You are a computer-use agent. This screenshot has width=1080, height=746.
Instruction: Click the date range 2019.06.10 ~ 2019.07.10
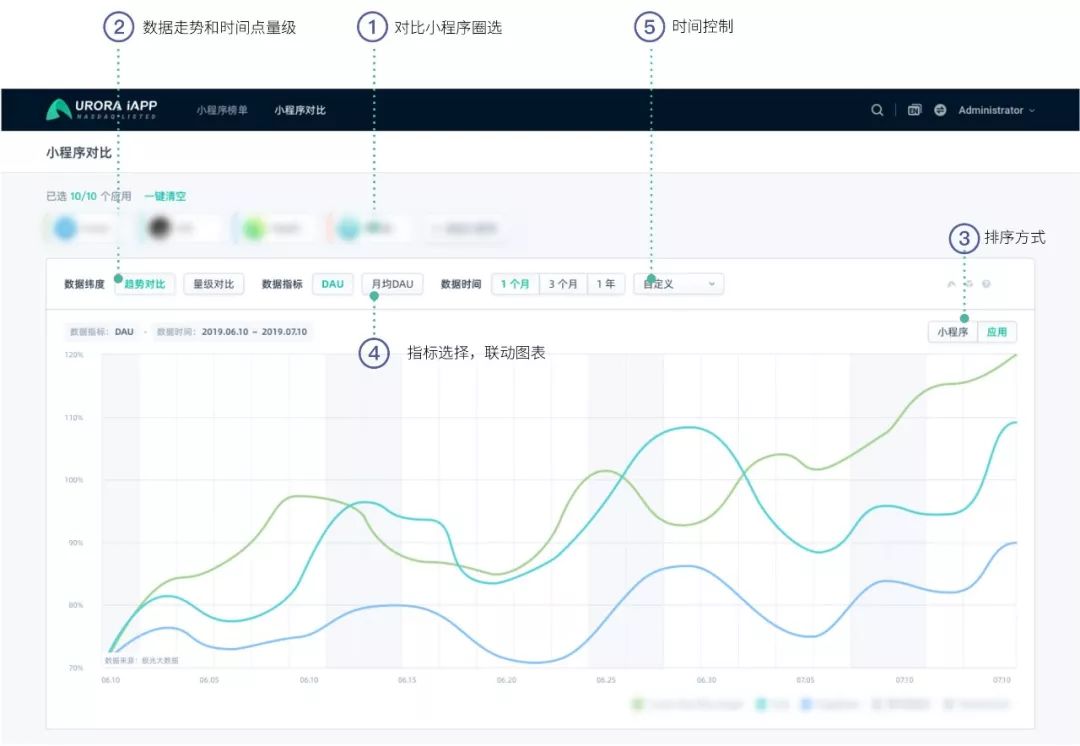(254, 331)
